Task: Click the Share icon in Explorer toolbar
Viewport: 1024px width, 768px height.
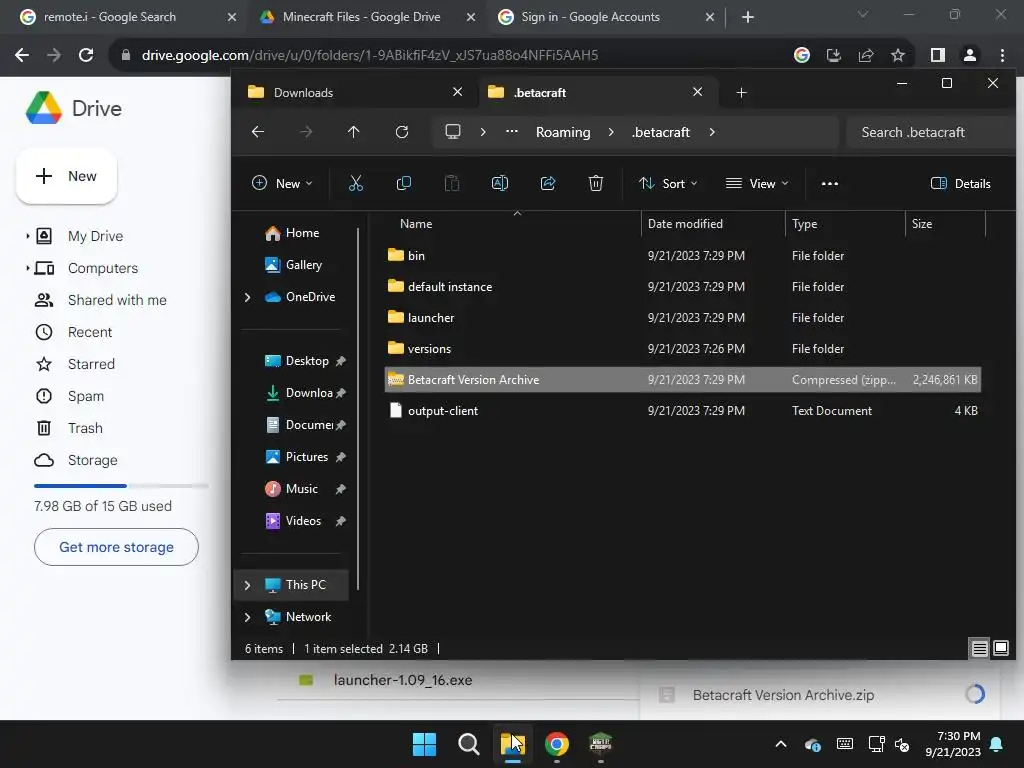Action: (x=548, y=184)
